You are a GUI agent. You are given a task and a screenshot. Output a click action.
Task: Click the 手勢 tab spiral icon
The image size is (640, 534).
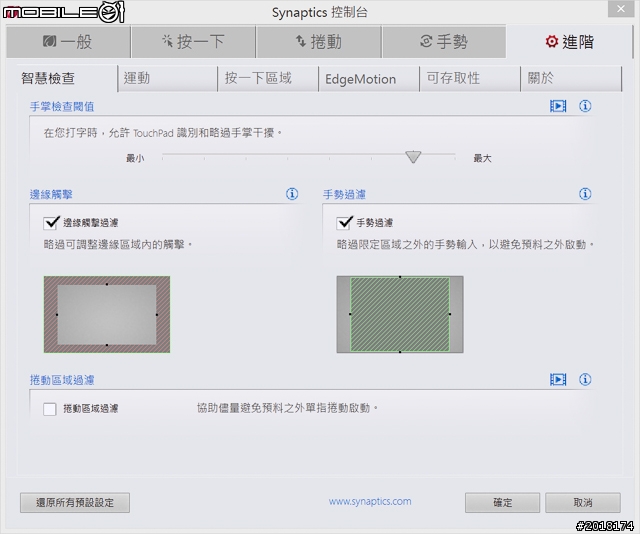click(x=426, y=41)
